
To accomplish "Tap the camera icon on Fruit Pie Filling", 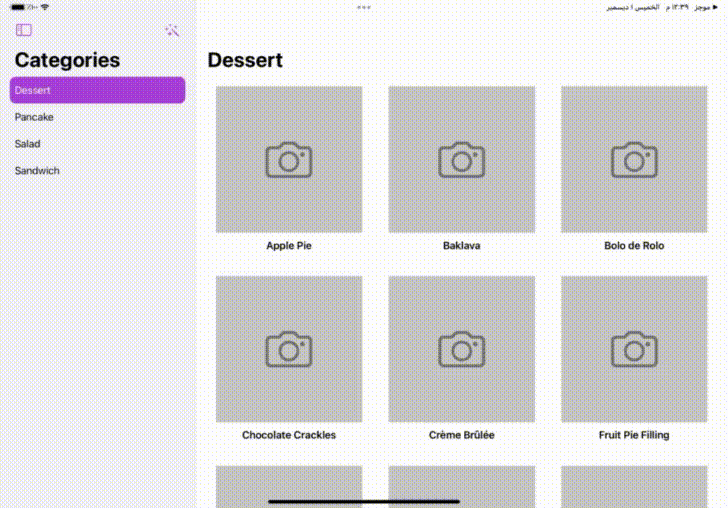I will pyautogui.click(x=634, y=349).
